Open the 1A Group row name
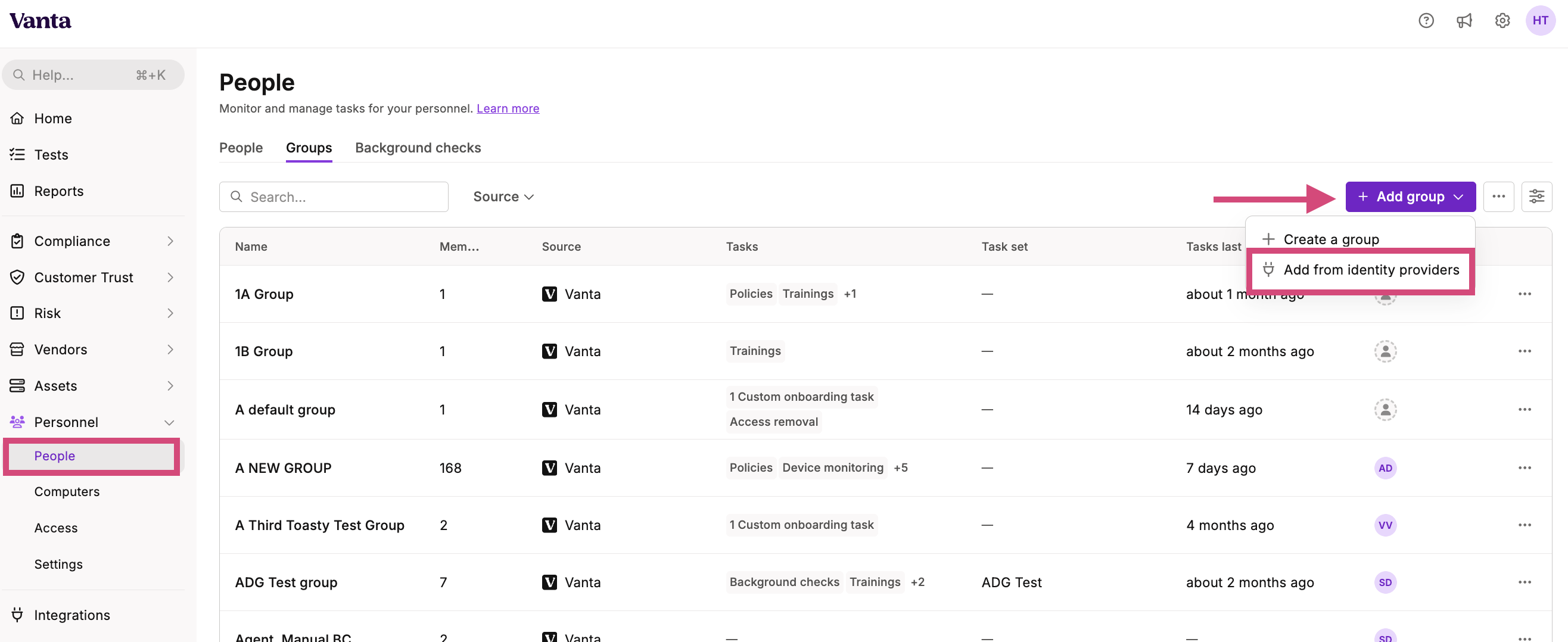This screenshot has height=642, width=1568. click(263, 294)
